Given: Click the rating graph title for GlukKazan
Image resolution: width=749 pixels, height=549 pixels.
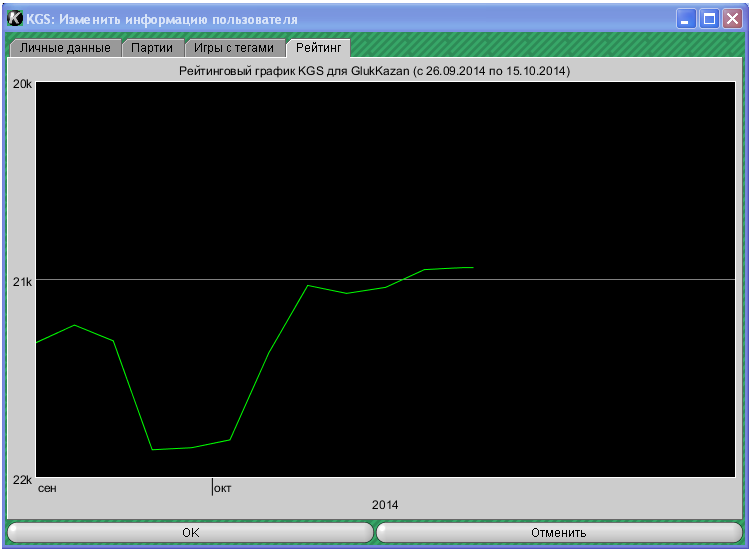Looking at the screenshot, I should click(x=374, y=71).
